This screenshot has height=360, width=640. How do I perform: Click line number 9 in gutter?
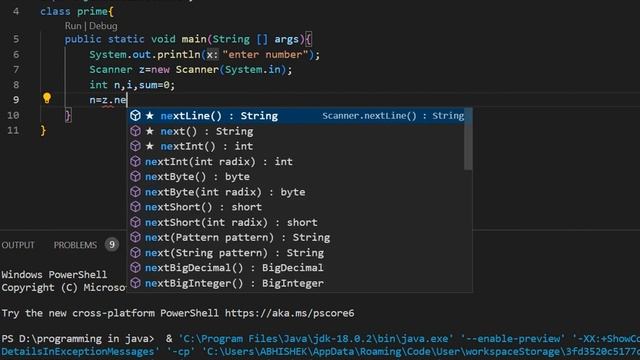16,100
